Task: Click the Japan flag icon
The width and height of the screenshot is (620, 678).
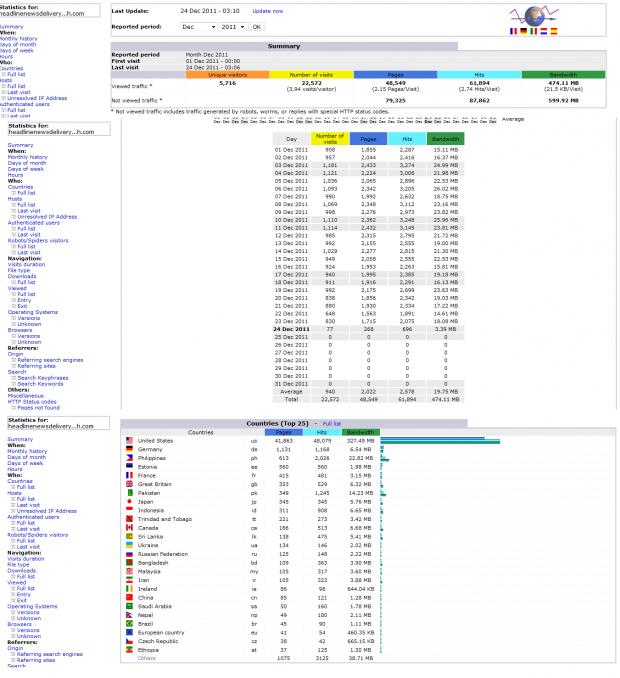Action: 129,501
